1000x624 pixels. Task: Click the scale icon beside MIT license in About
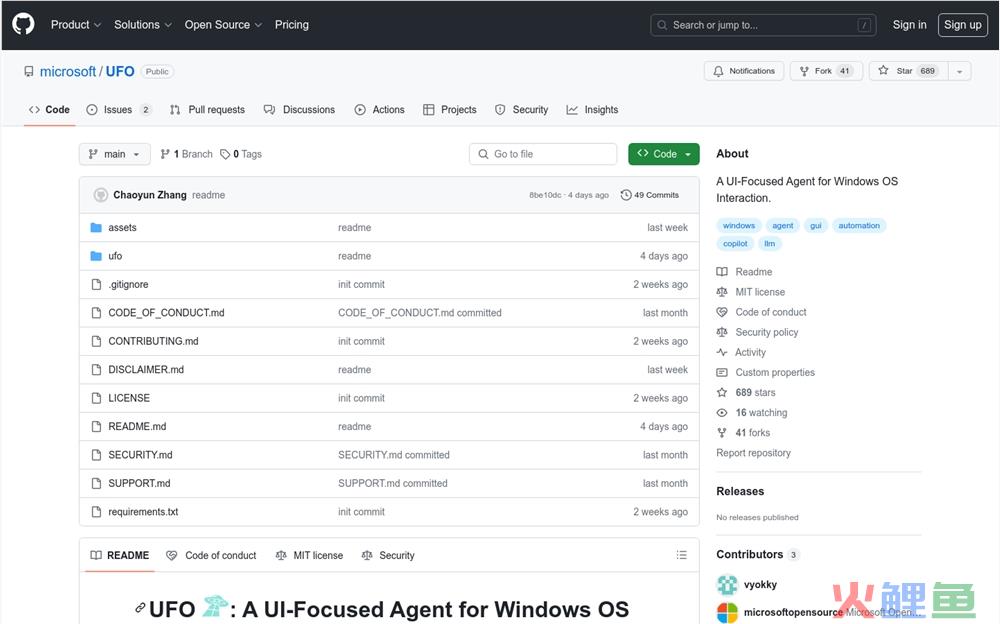(x=722, y=292)
